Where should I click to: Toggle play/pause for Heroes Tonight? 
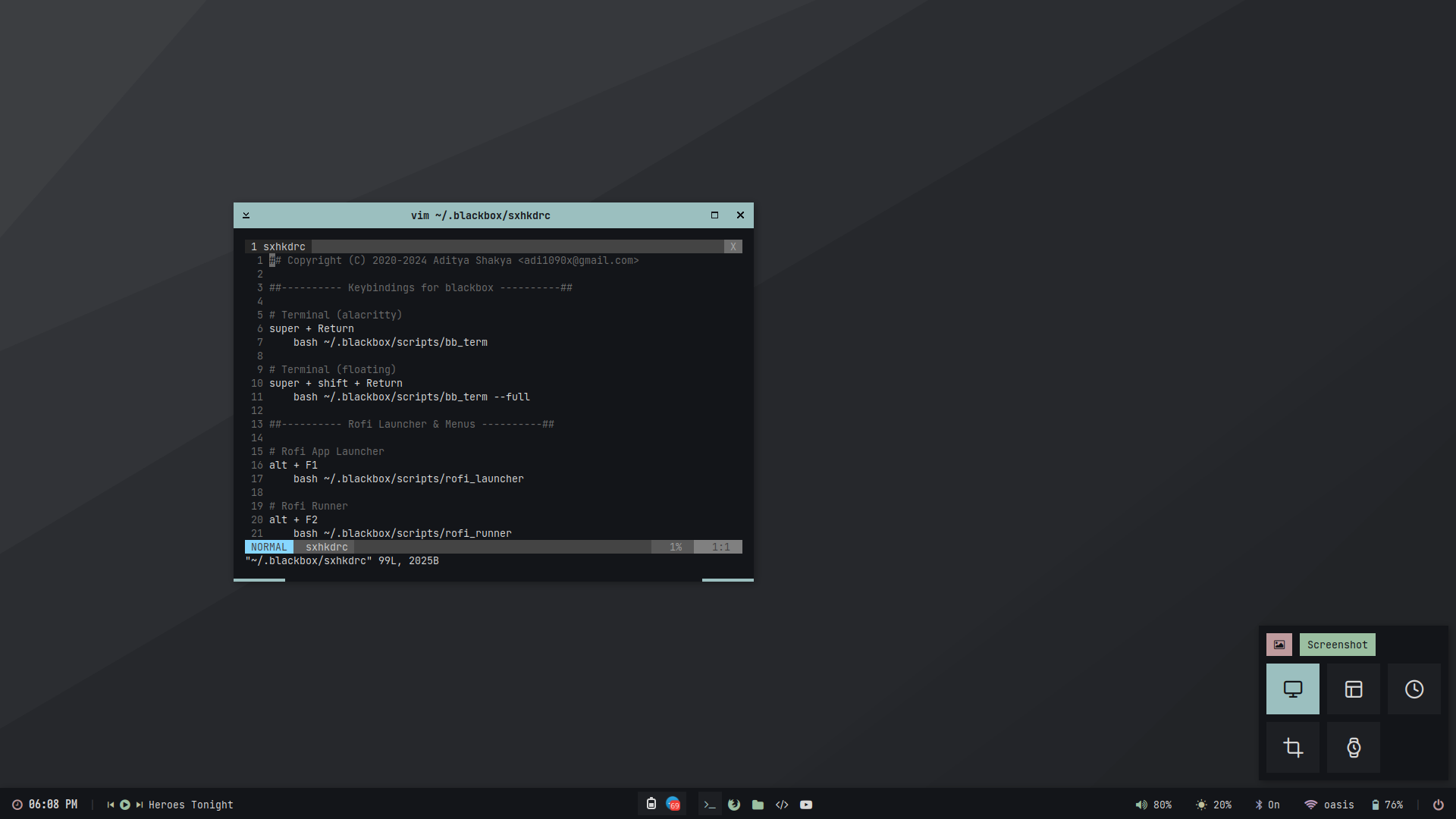coord(125,805)
